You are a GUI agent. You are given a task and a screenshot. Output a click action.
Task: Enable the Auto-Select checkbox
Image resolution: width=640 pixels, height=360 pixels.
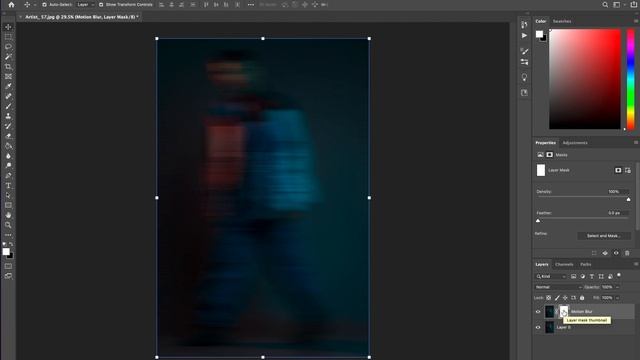pyautogui.click(x=44, y=5)
